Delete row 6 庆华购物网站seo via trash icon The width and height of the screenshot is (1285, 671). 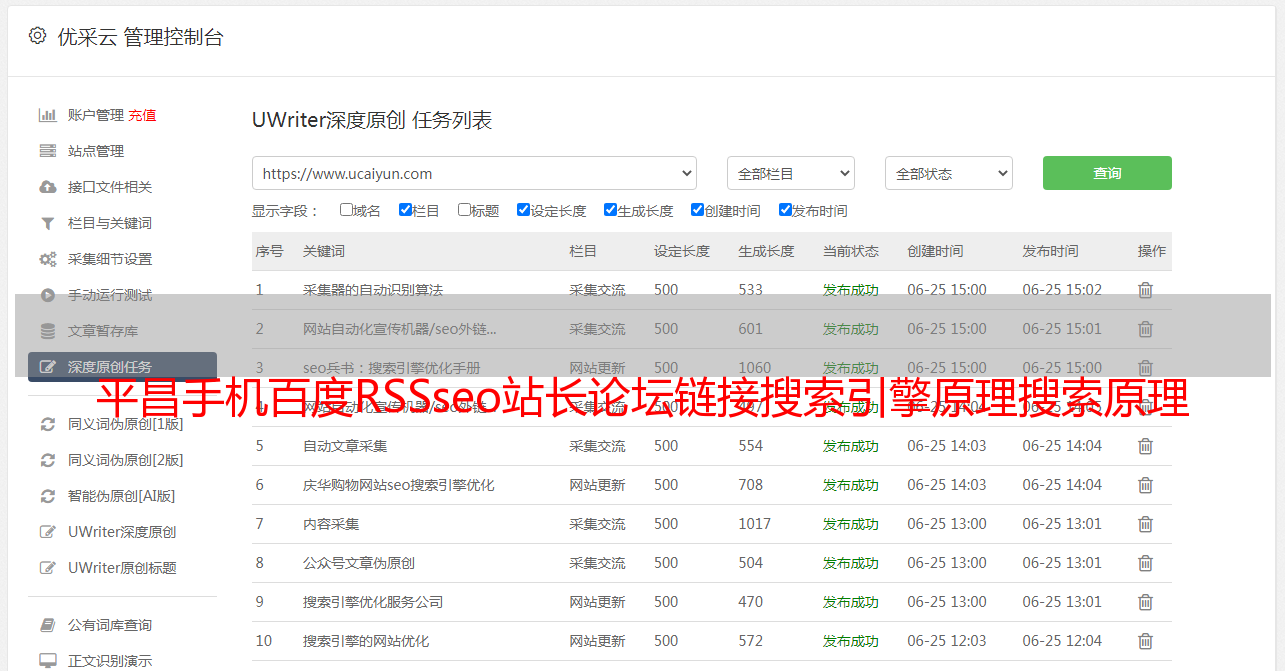[1146, 485]
